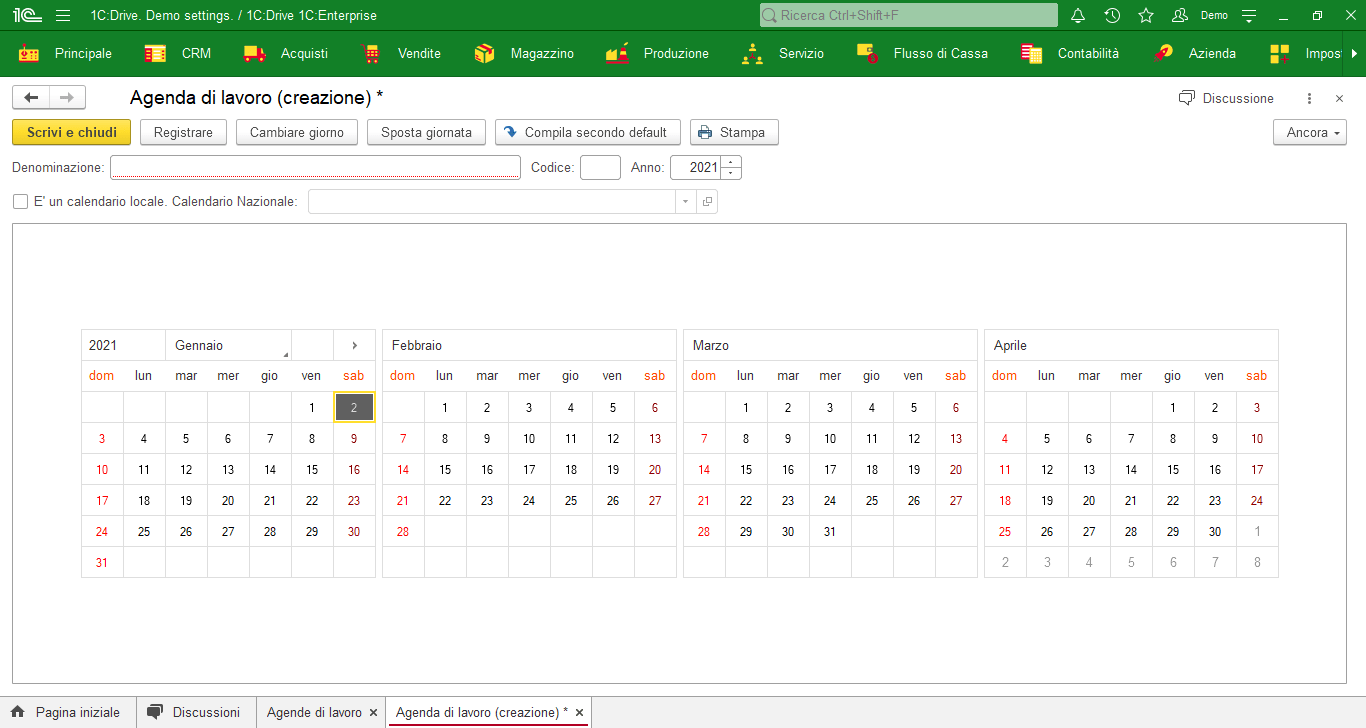Click the Discussione speech bubble icon

point(1187,98)
